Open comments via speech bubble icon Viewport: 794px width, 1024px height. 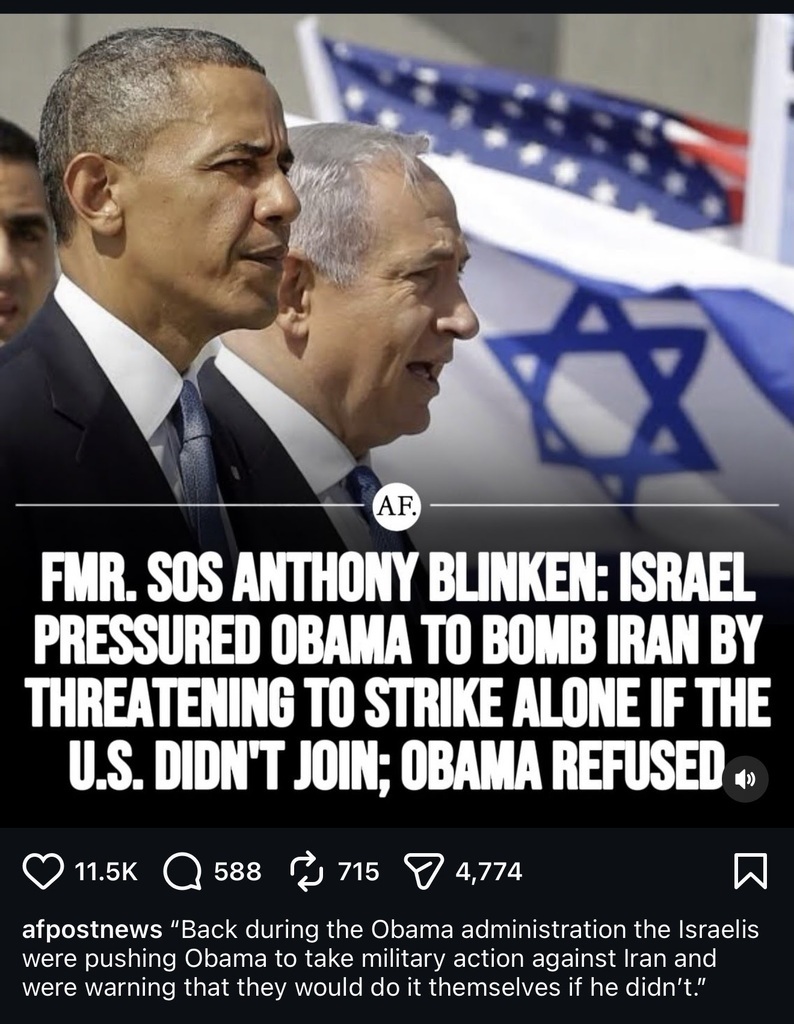(x=182, y=872)
